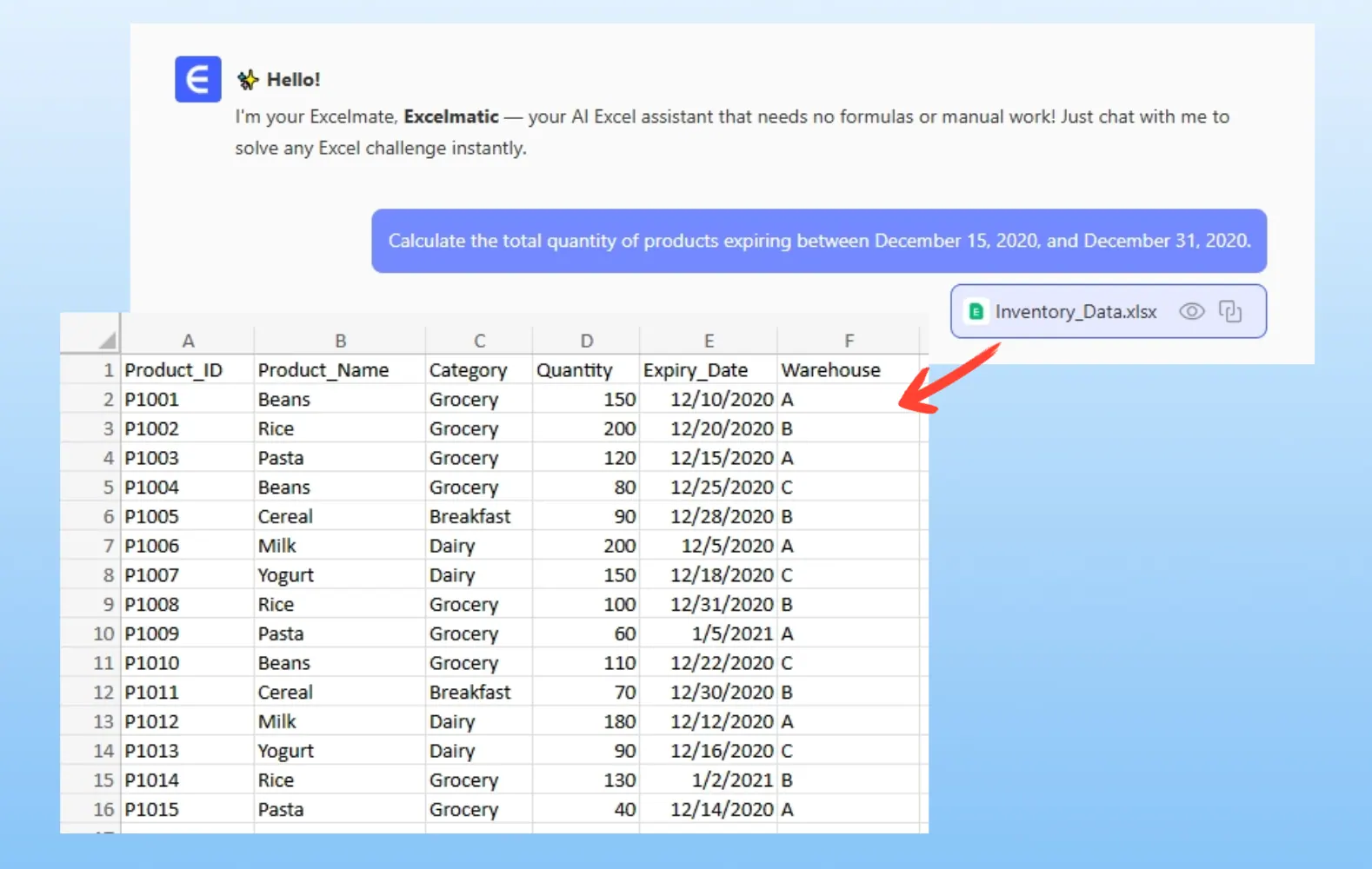
Task: Click the copy icon on the file attachment
Action: [x=1229, y=311]
